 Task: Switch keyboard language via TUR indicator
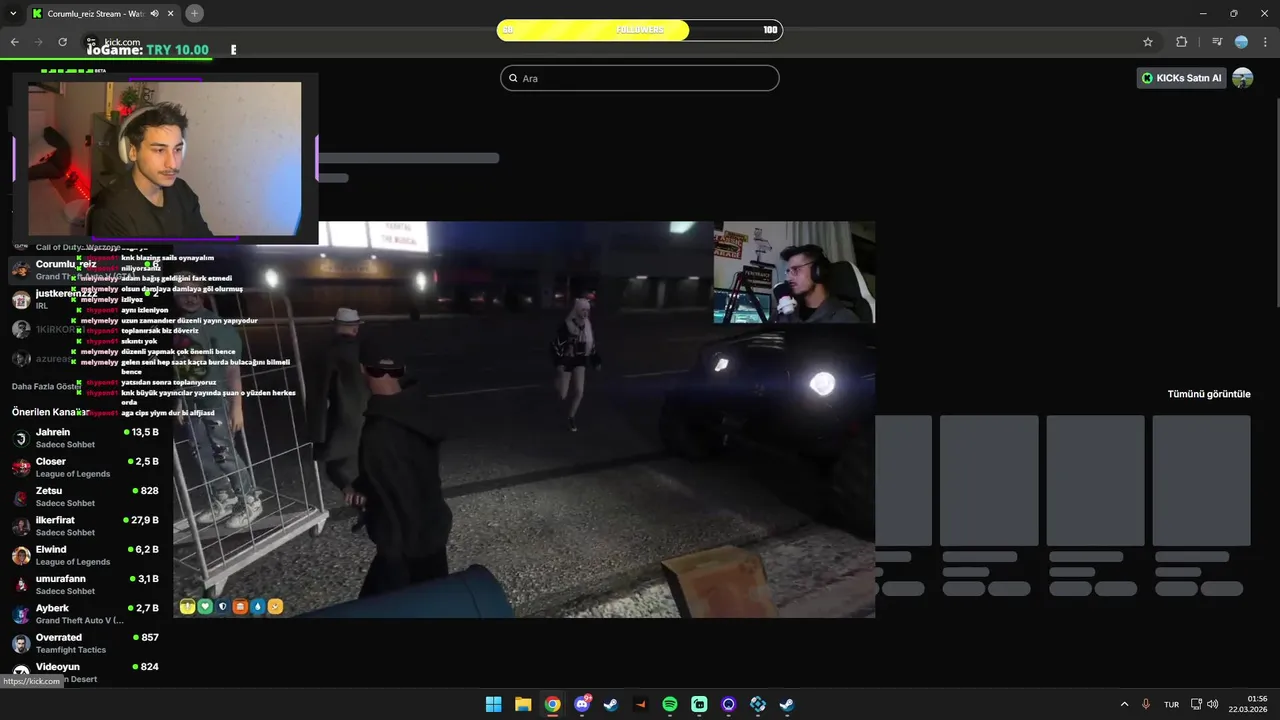point(1171,704)
